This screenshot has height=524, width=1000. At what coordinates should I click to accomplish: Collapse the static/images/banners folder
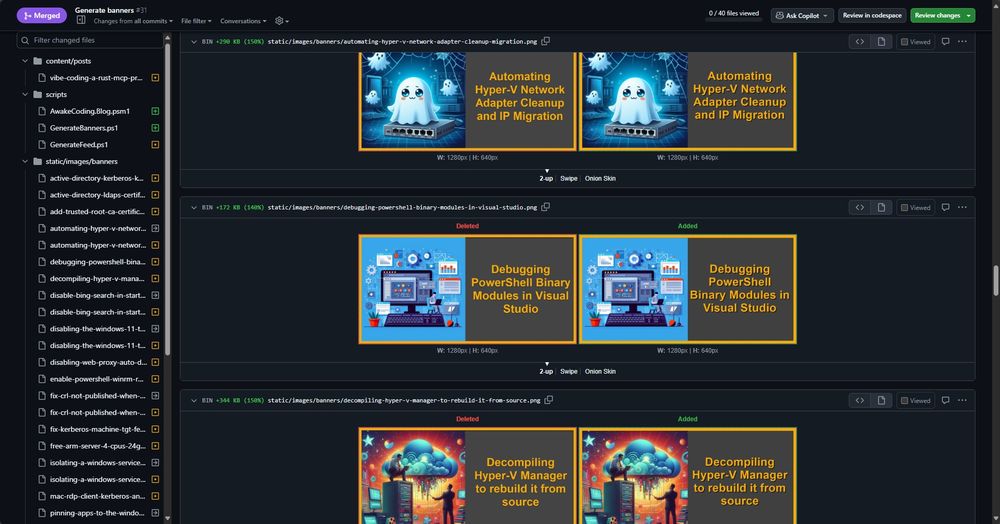[x=25, y=161]
